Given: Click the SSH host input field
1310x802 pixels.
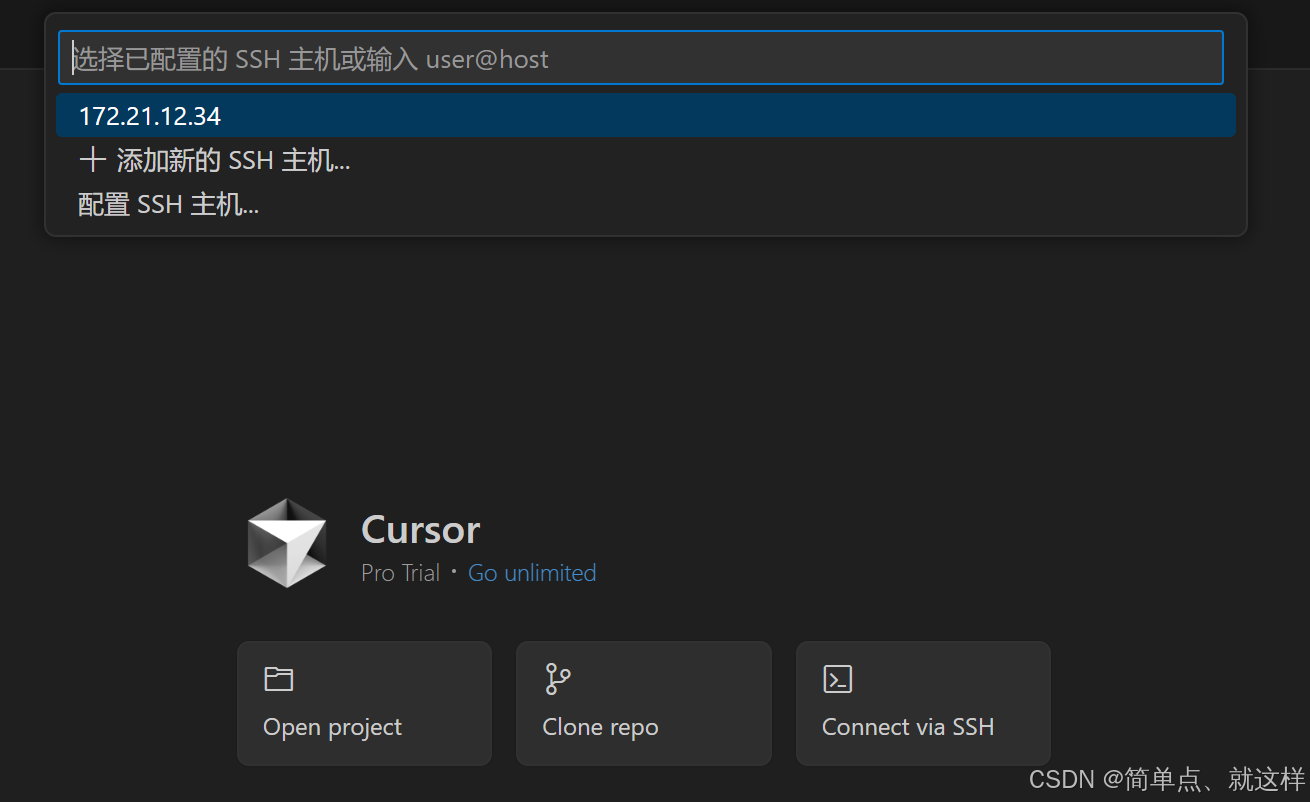Looking at the screenshot, I should pyautogui.click(x=640, y=58).
